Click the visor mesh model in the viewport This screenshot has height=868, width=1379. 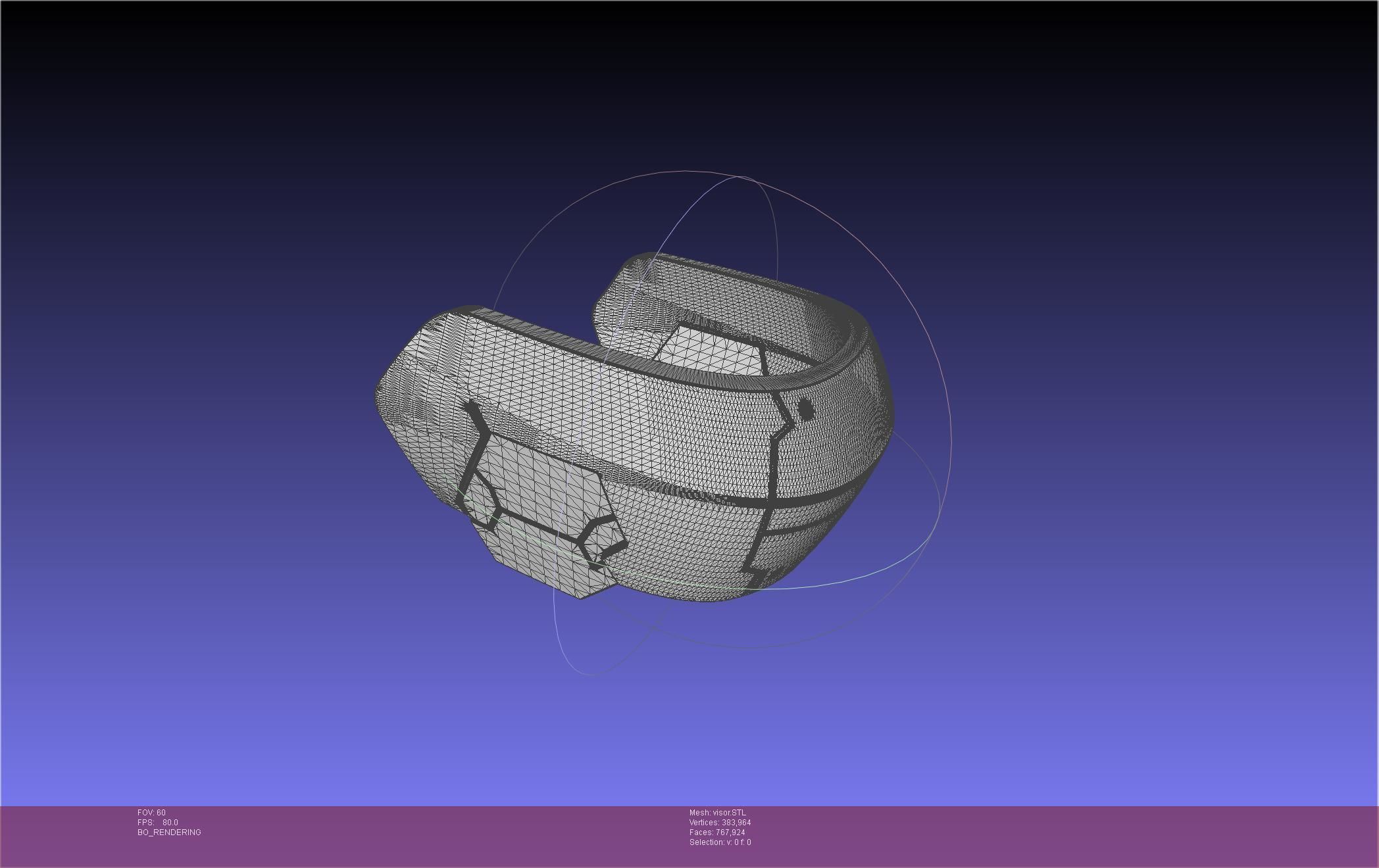pos(635,427)
